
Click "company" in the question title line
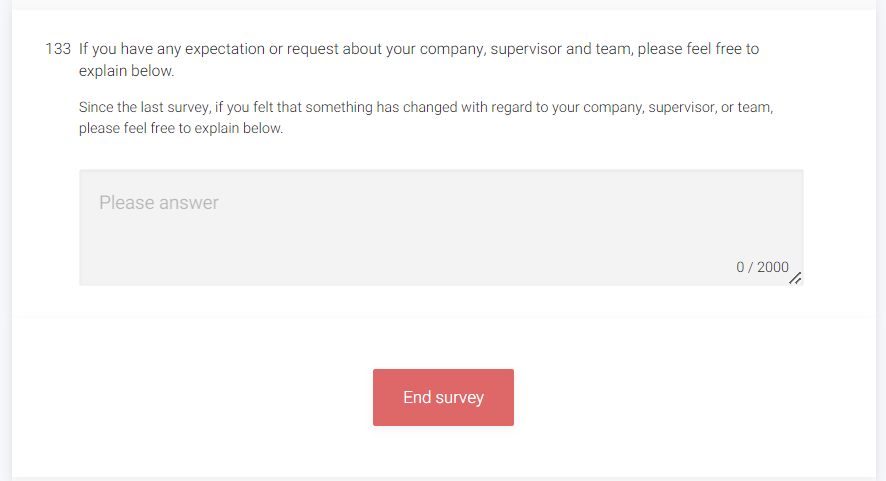(448, 48)
